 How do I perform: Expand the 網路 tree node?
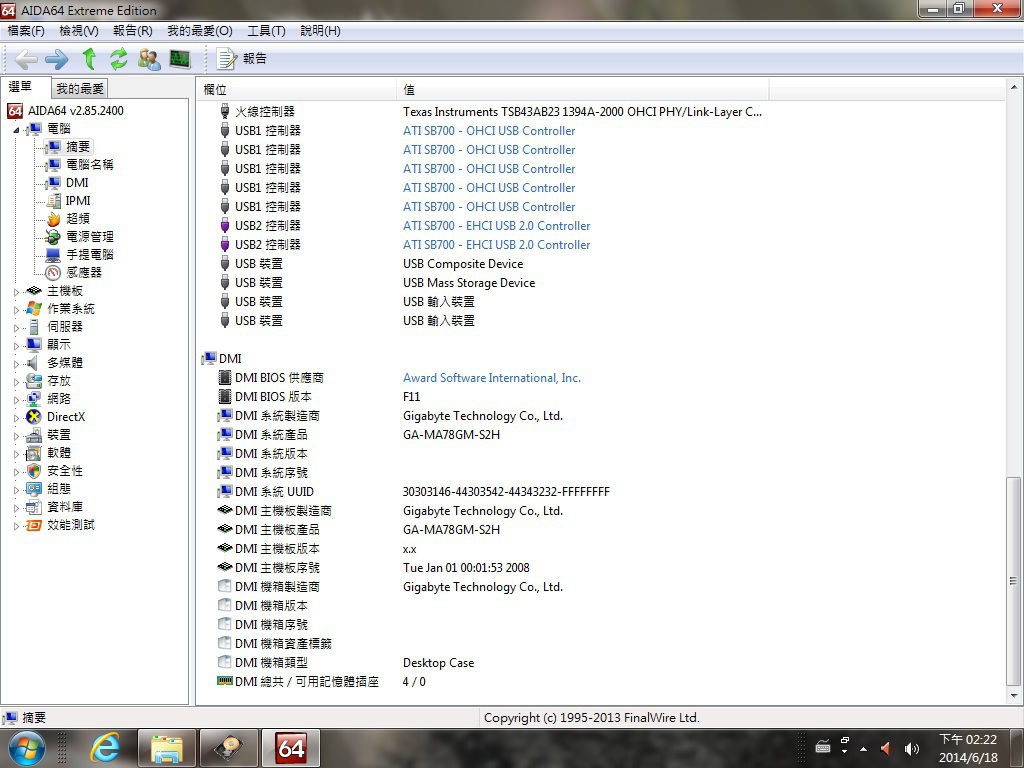16,400
